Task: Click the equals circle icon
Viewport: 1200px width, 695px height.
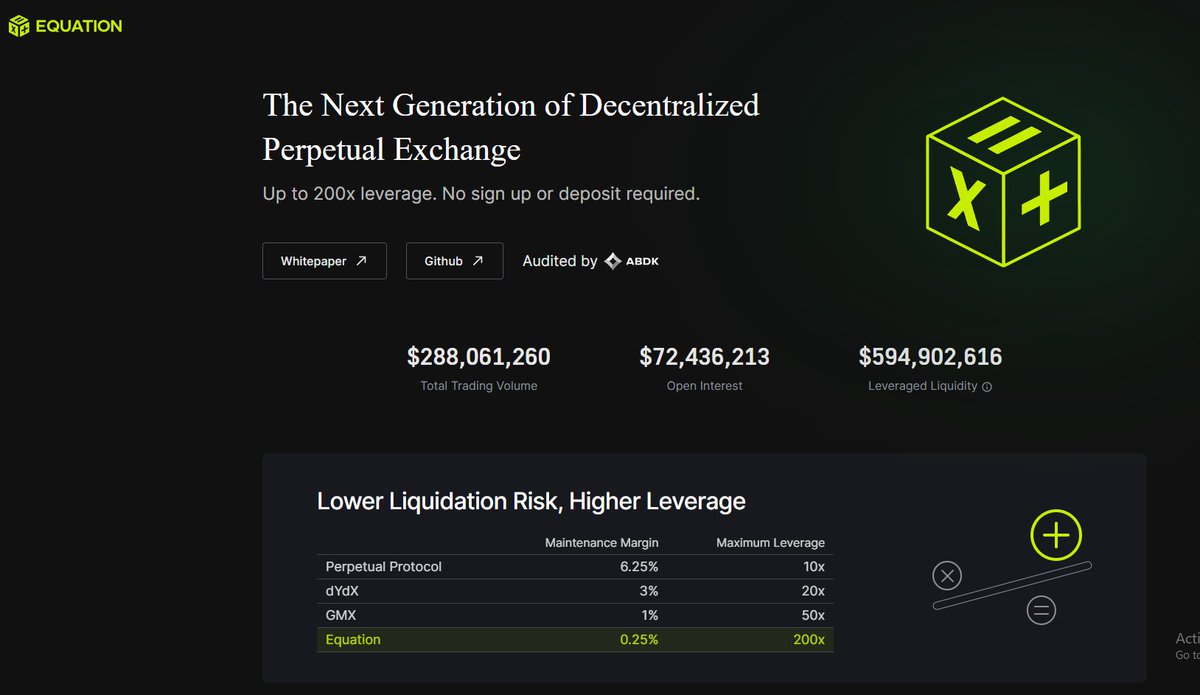Action: click(1041, 610)
